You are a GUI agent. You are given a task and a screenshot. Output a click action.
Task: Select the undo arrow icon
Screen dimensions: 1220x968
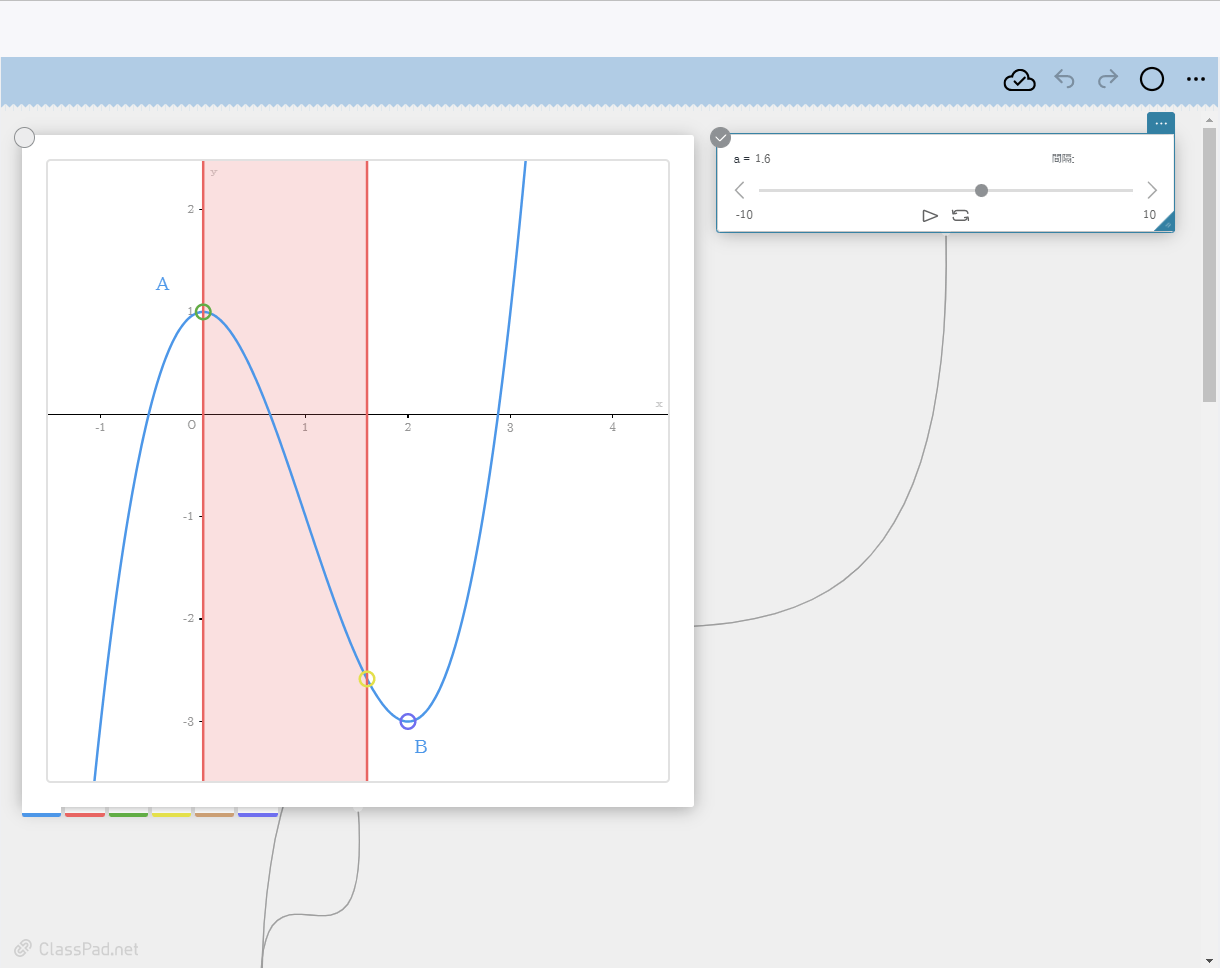(1064, 79)
